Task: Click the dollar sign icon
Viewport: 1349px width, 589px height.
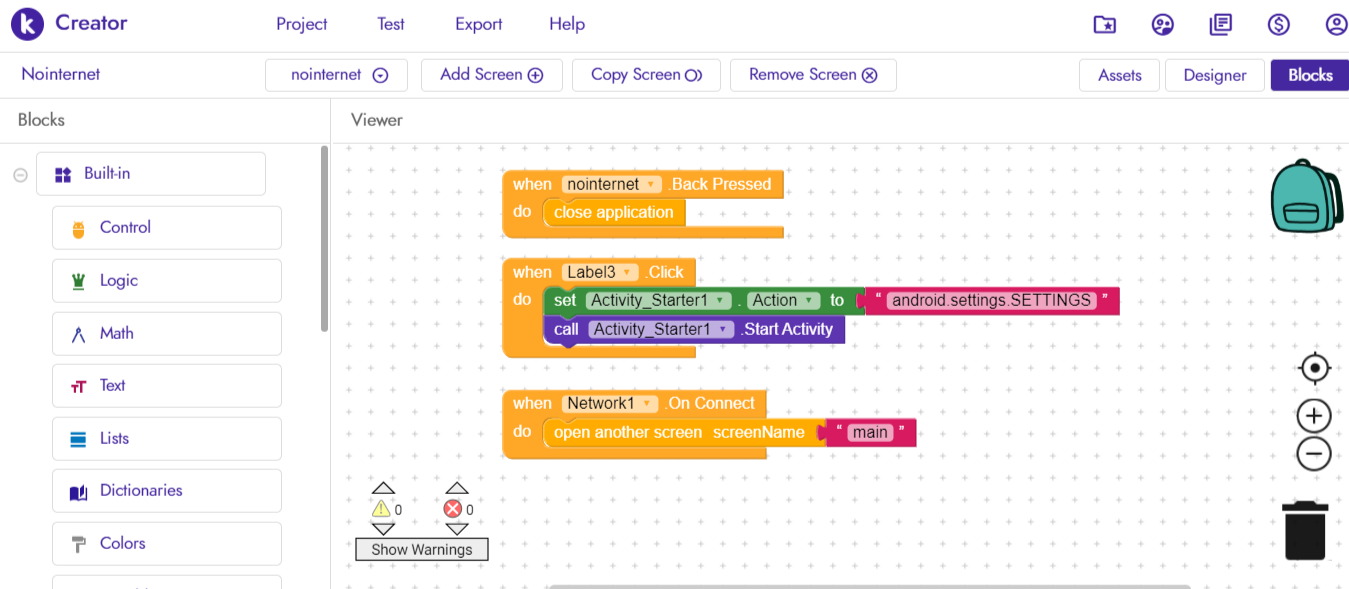Action: pos(1278,25)
